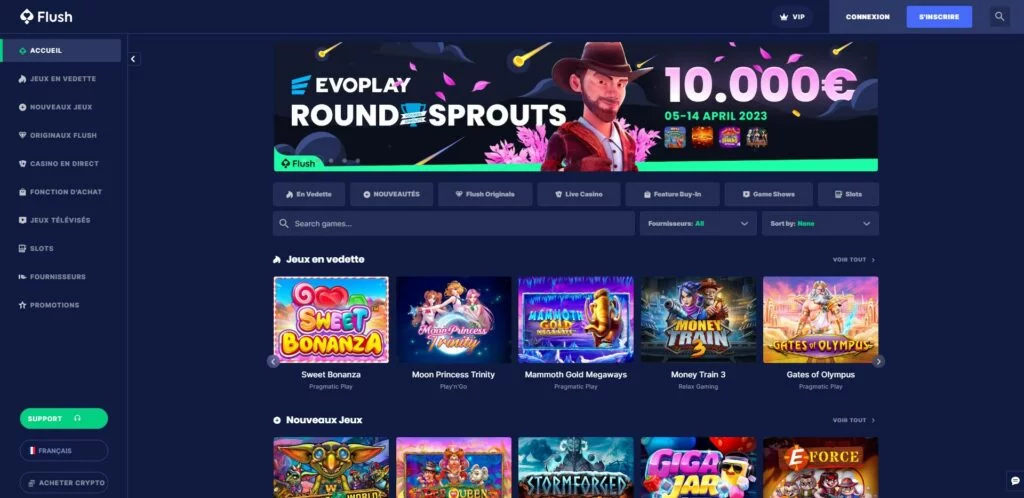This screenshot has height=498, width=1024.
Task: Open the Sweet Bonanza game thumbnail
Action: click(x=331, y=320)
